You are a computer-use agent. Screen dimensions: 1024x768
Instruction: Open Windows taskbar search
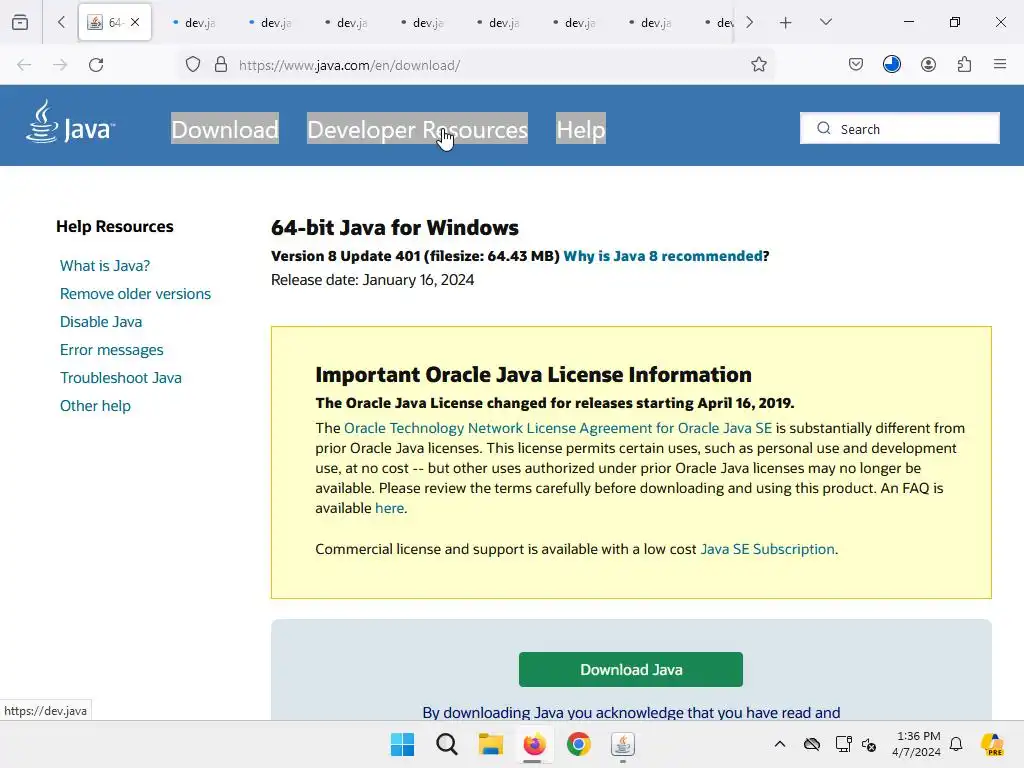(447, 744)
